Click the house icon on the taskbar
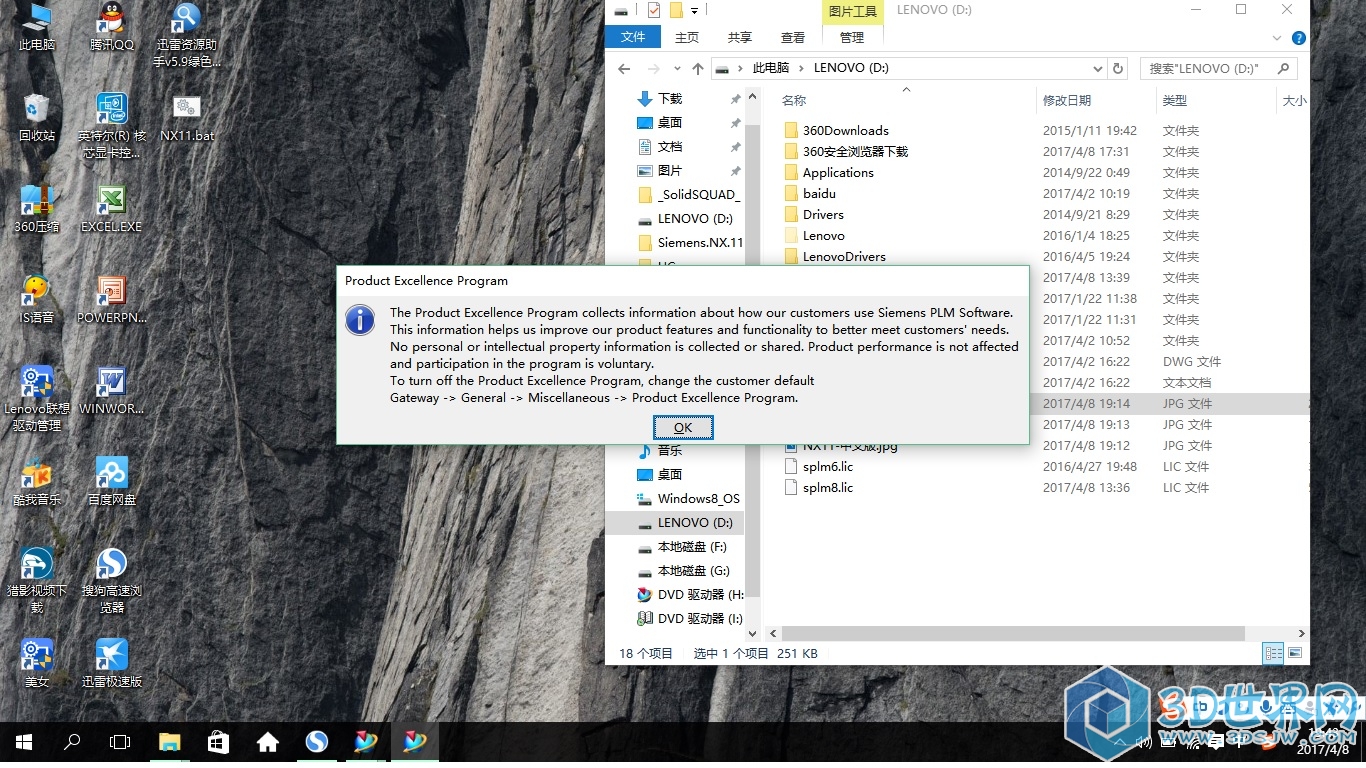The image size is (1366, 768). click(x=267, y=742)
